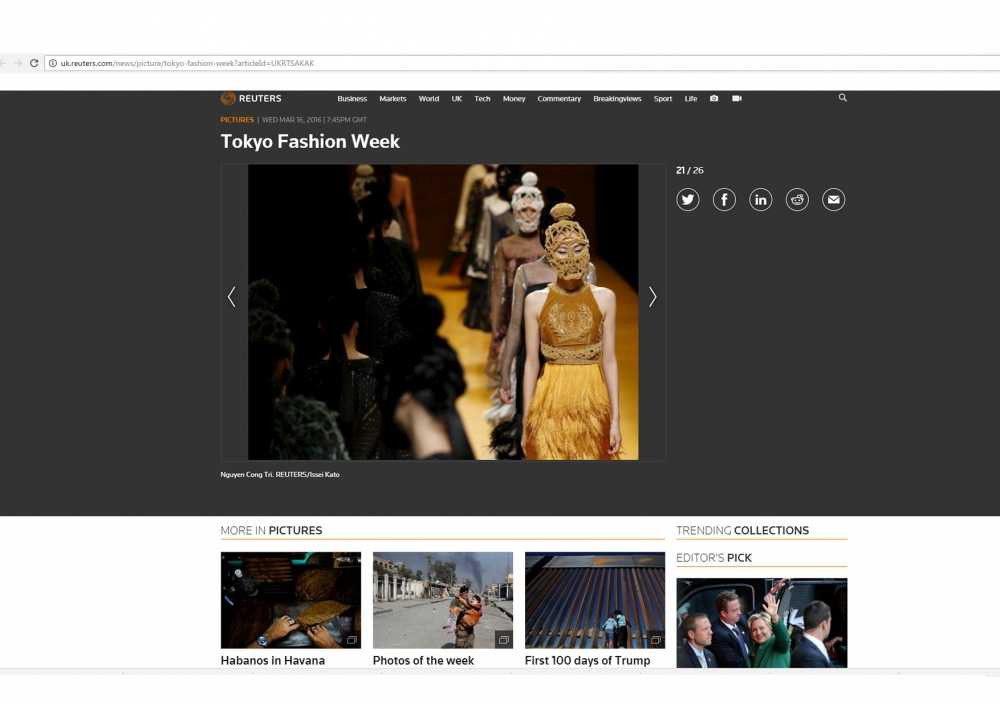This screenshot has height=706, width=1000.
Task: Share the picture by email
Action: (833, 200)
